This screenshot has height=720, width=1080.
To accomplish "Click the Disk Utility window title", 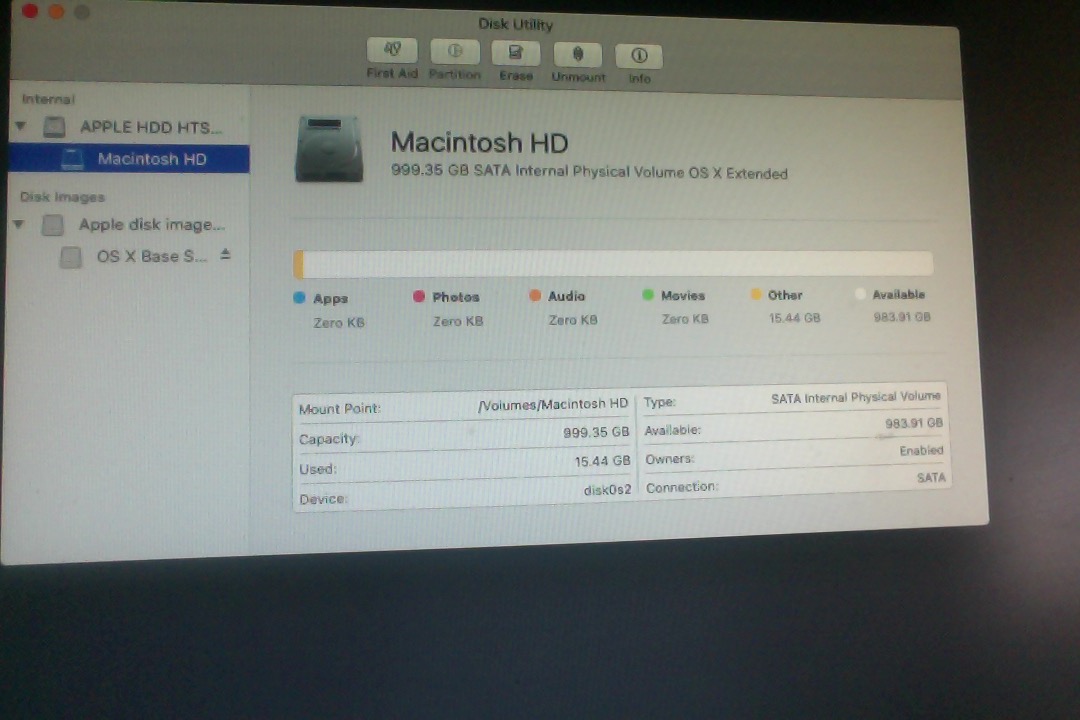I will [x=515, y=24].
